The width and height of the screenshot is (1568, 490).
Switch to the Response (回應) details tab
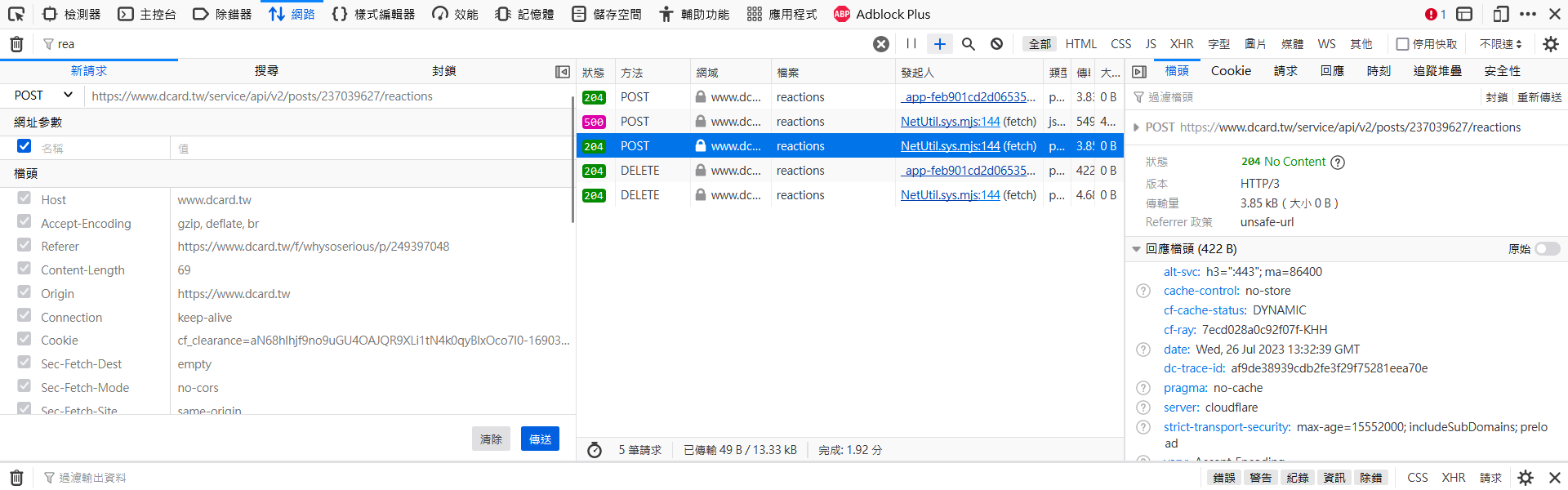click(x=1332, y=71)
